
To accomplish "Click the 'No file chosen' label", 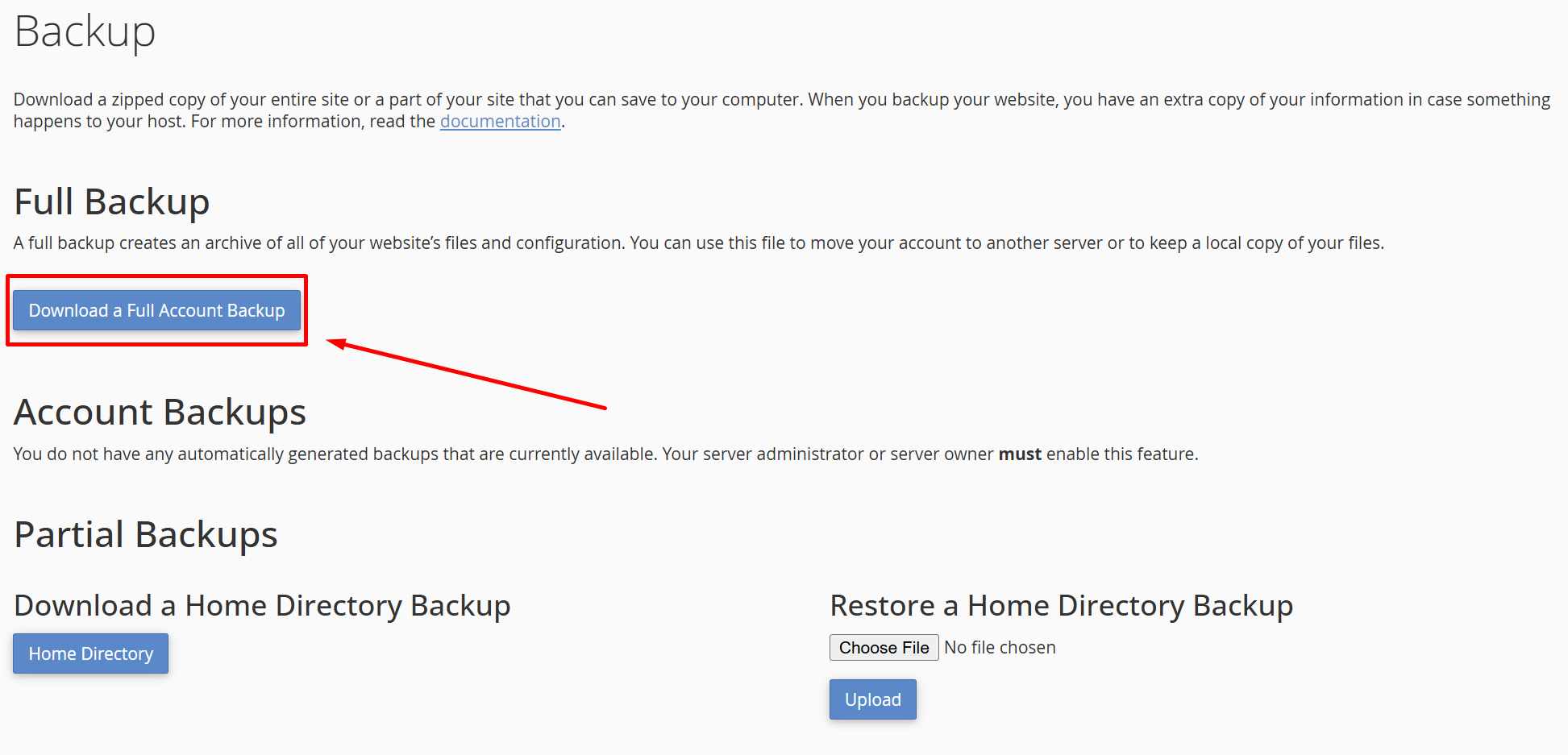I will point(1000,648).
